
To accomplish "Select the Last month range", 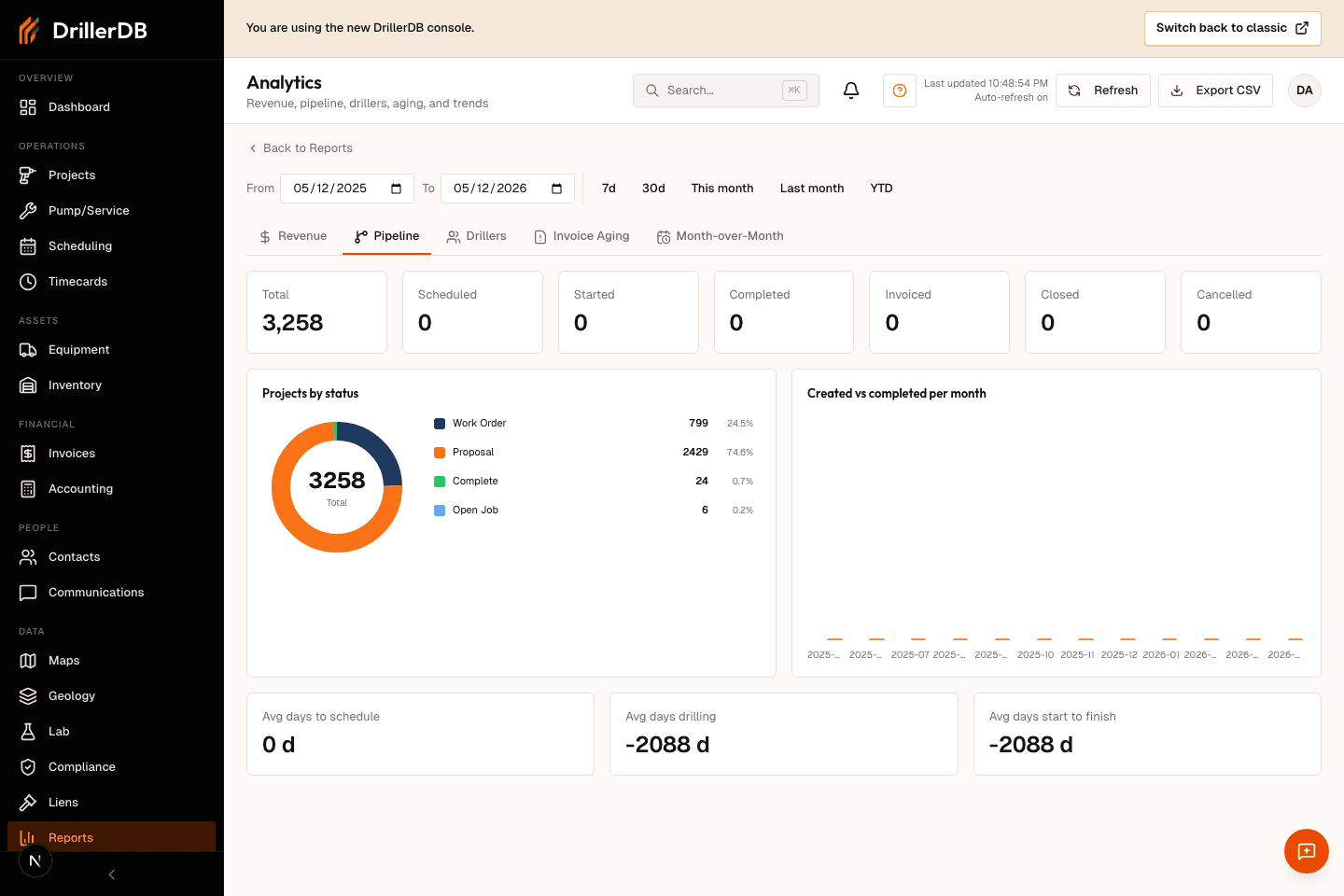I will [x=812, y=189].
